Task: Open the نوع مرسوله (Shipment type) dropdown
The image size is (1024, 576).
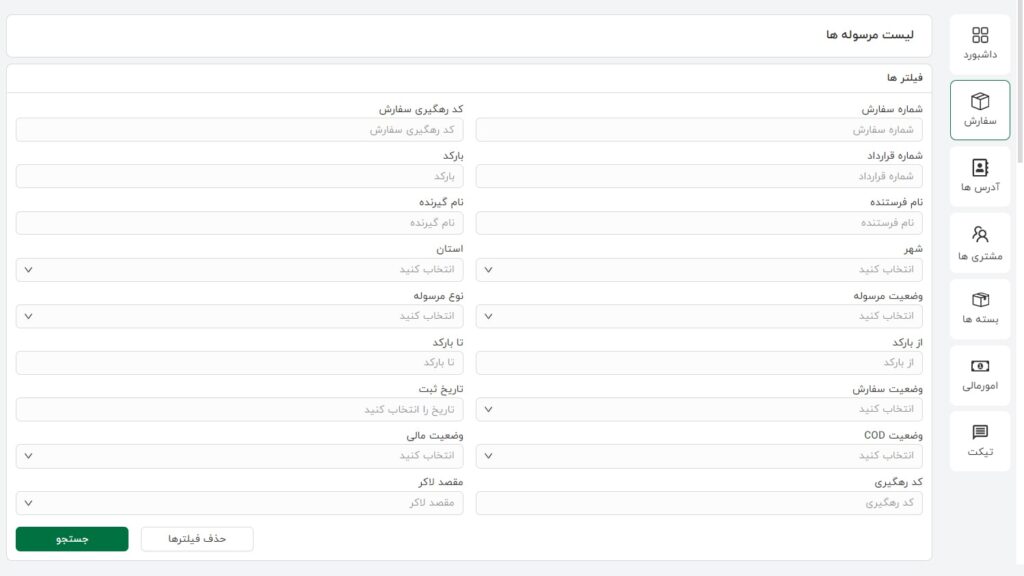Action: click(240, 316)
